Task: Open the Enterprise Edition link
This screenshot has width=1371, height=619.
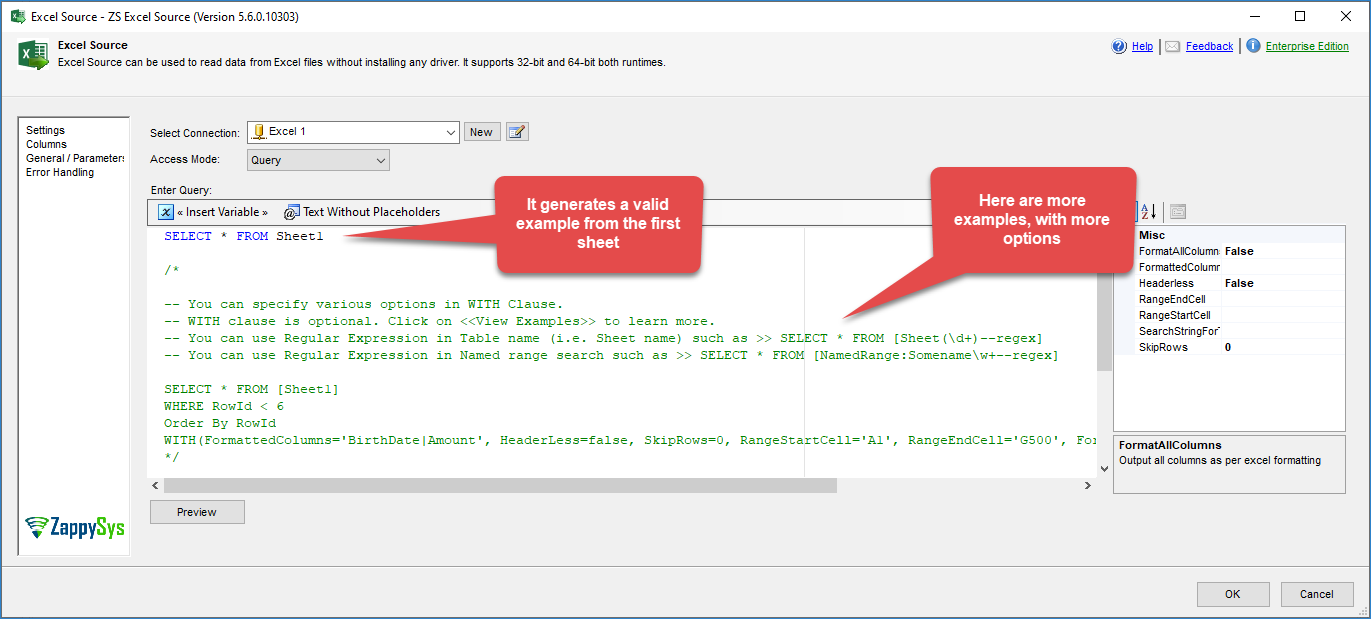Action: pyautogui.click(x=1307, y=47)
